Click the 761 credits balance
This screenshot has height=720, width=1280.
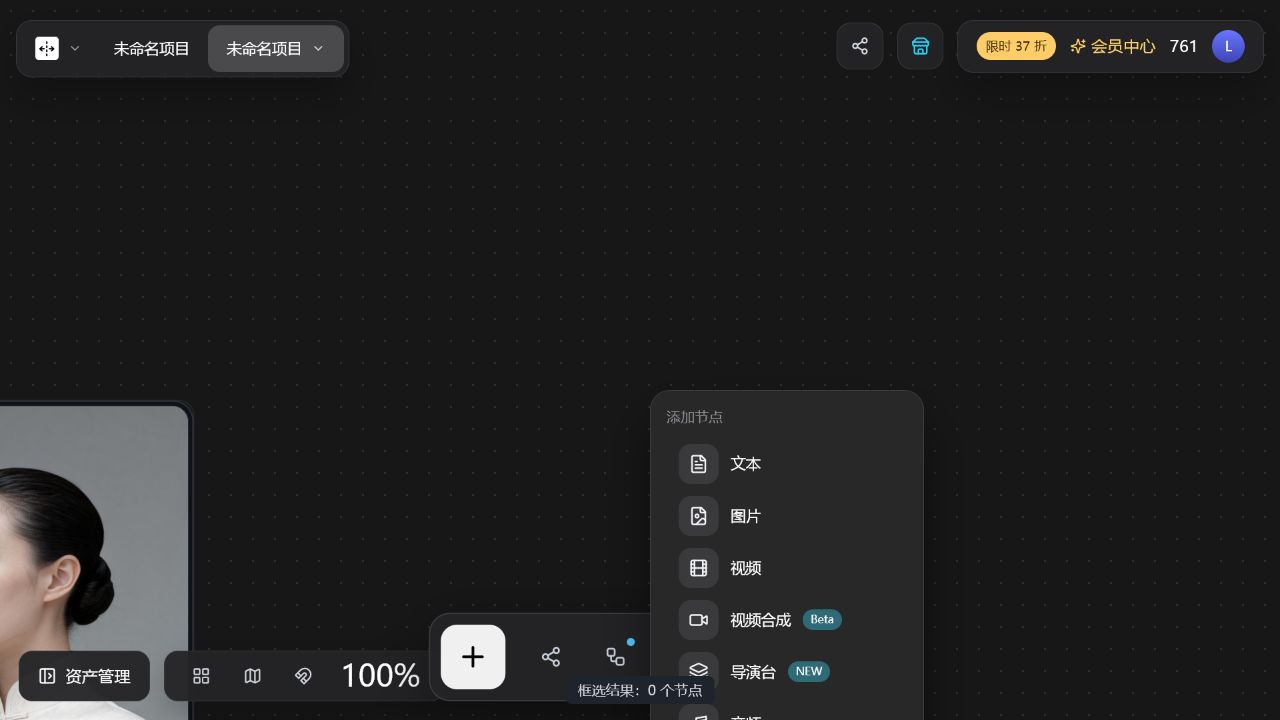pyautogui.click(x=1183, y=46)
